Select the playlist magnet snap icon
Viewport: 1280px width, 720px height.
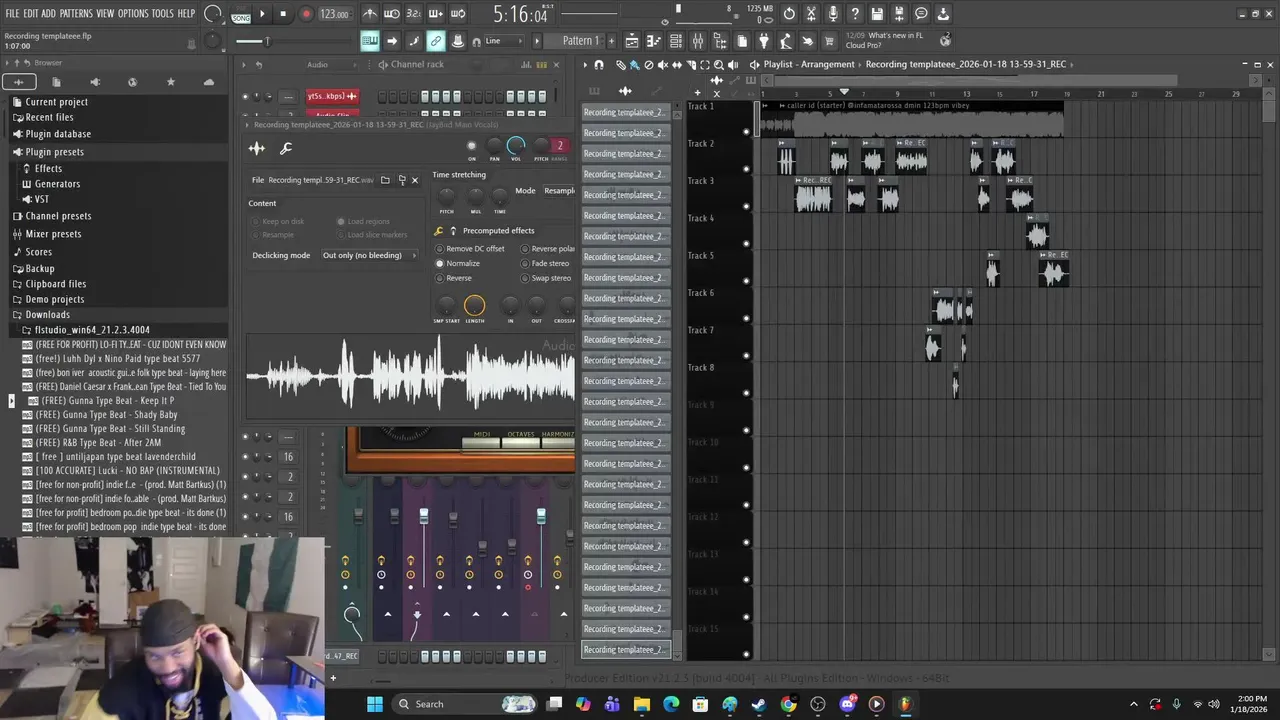pyautogui.click(x=599, y=64)
